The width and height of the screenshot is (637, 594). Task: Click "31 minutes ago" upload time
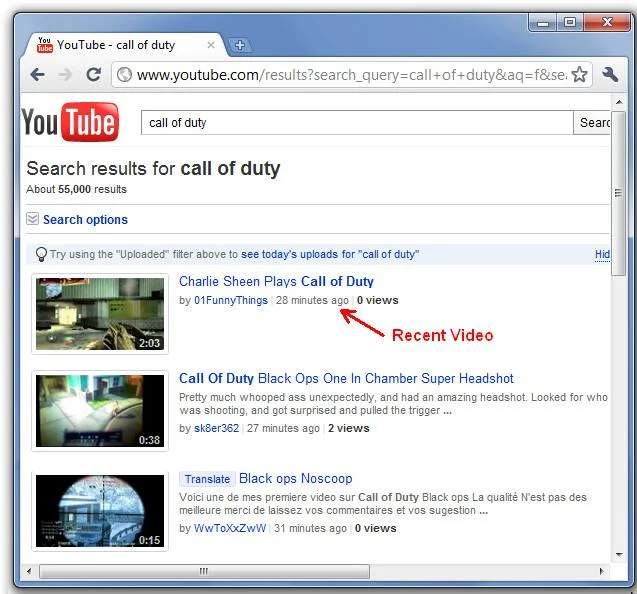[x=310, y=528]
